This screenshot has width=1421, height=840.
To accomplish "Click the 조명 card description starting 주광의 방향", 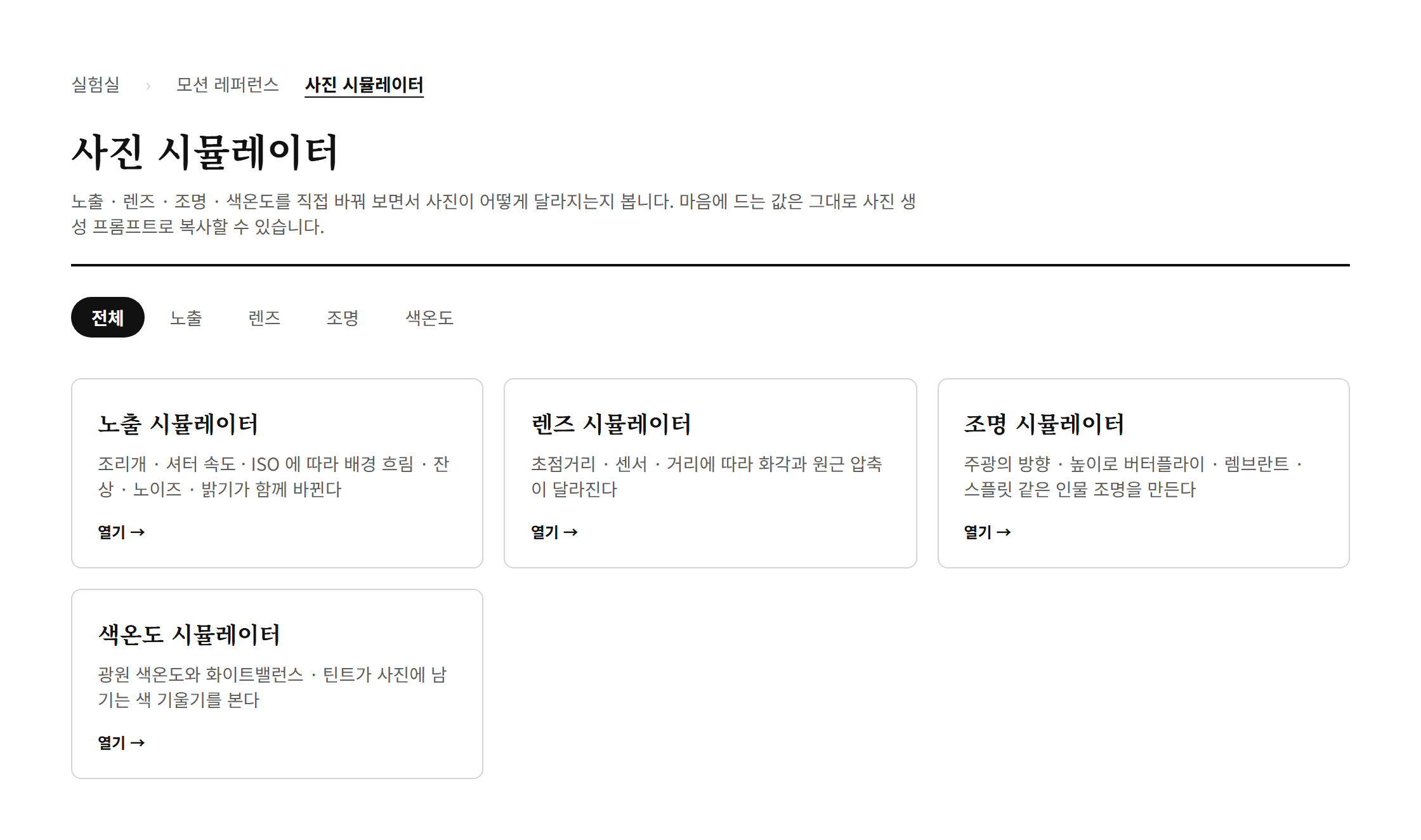I will point(1134,476).
